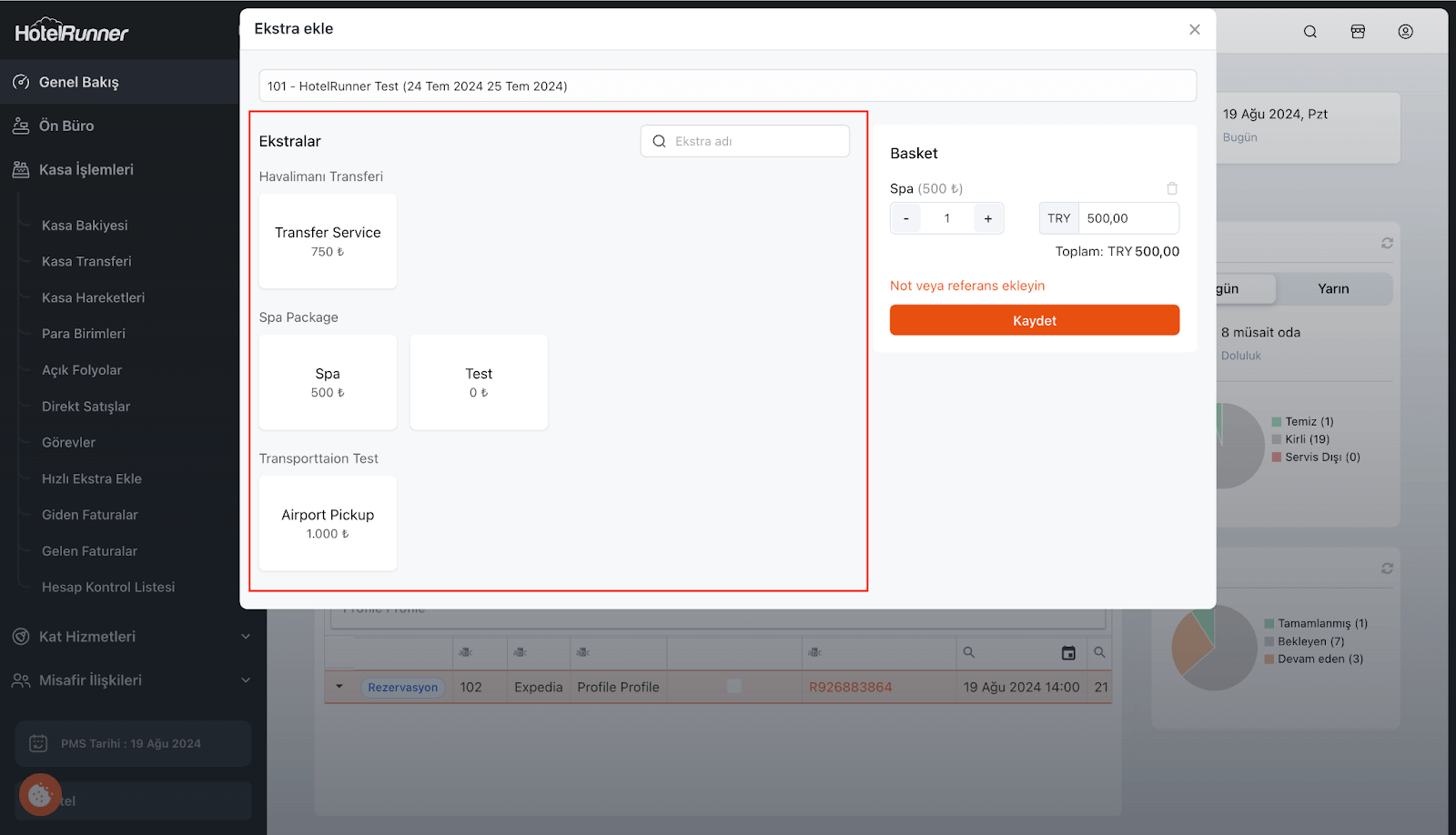Refresh the room availability widget

click(x=1387, y=243)
